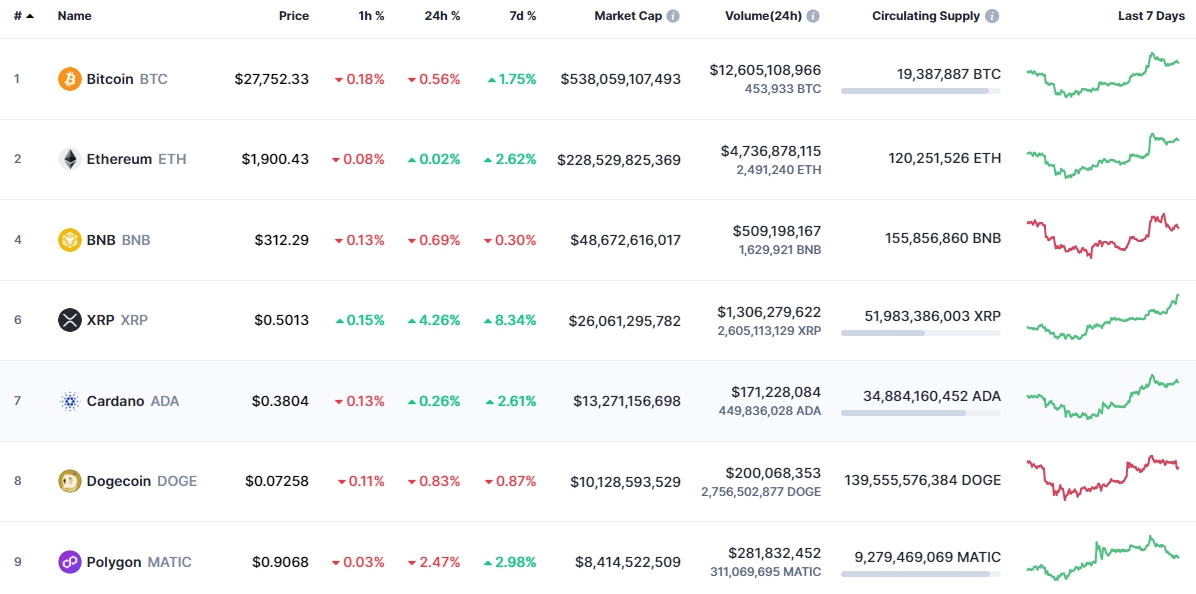This screenshot has height=594, width=1196.
Task: Click BNB's price $312.29
Action: (282, 240)
